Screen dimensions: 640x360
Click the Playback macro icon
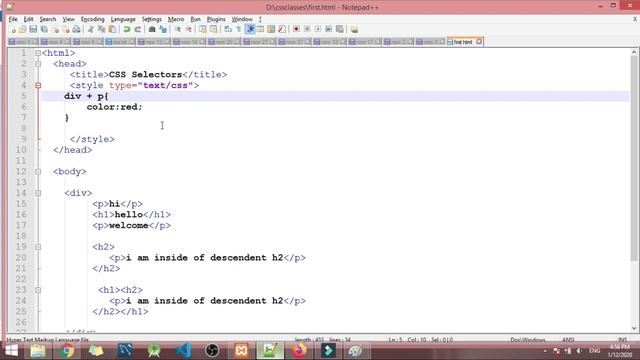318,29
